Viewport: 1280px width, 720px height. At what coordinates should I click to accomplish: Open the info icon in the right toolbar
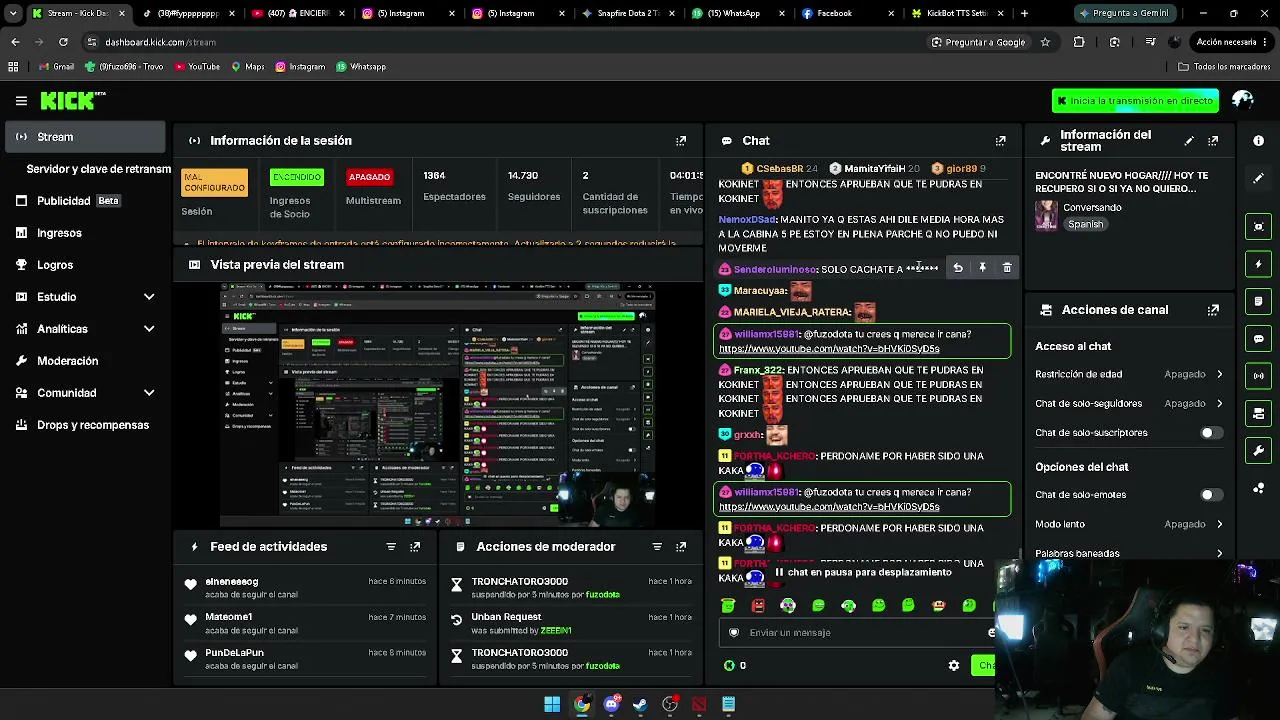pos(1258,141)
